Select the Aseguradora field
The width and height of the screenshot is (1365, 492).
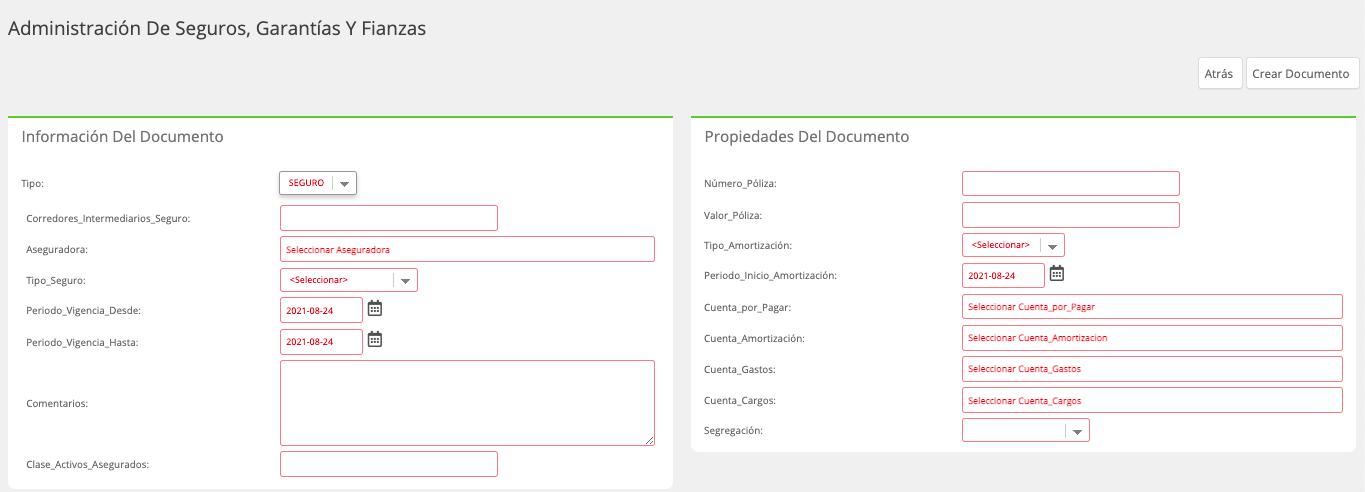point(467,249)
